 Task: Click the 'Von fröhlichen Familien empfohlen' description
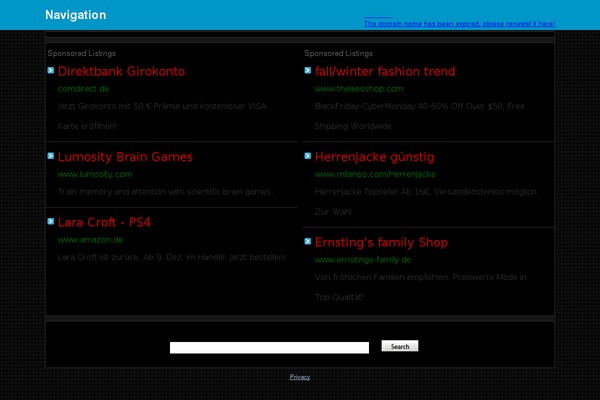421,287
